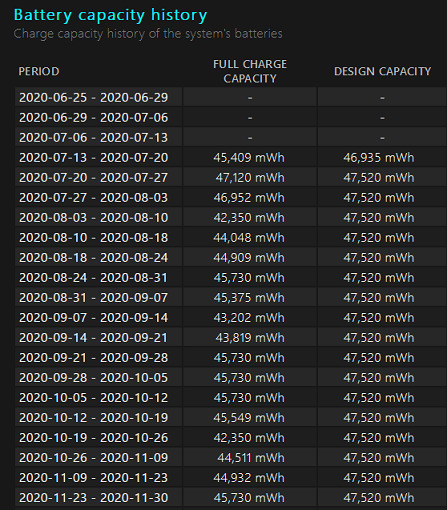Click 45,730 mWh in the 2020-11-23 row

[x=249, y=498]
